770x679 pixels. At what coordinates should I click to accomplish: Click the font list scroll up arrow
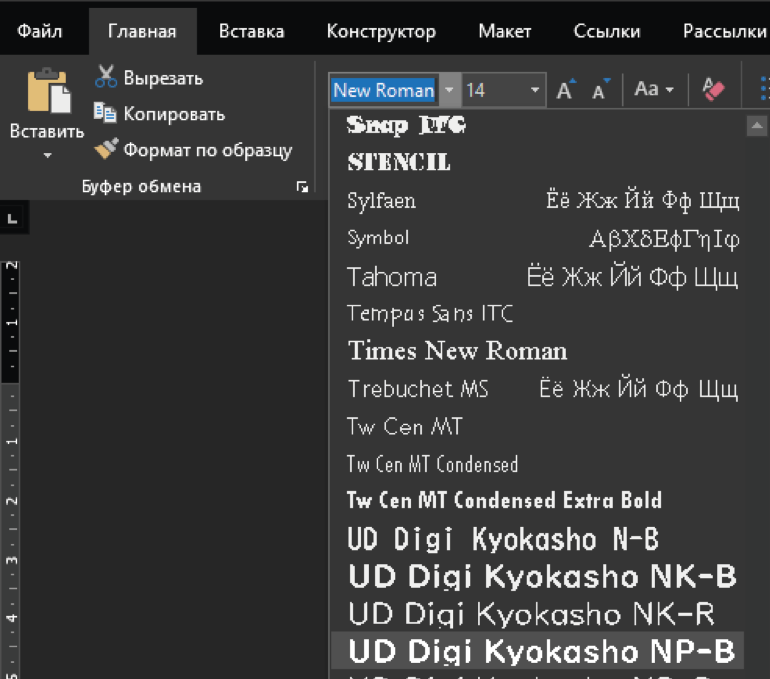pos(757,126)
